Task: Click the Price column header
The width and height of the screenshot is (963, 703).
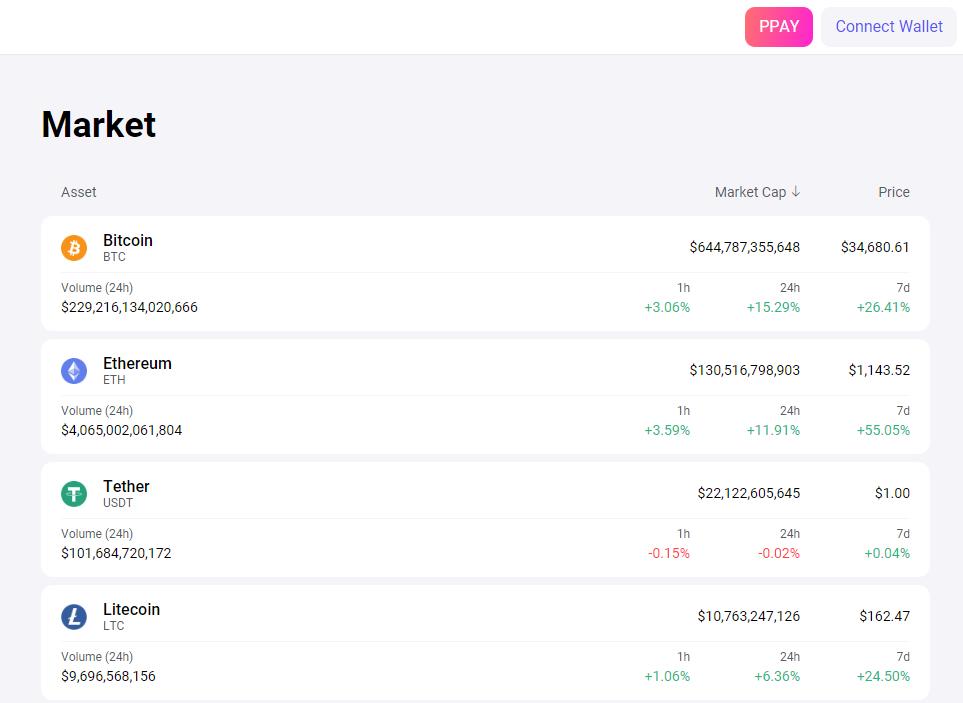Action: 893,191
